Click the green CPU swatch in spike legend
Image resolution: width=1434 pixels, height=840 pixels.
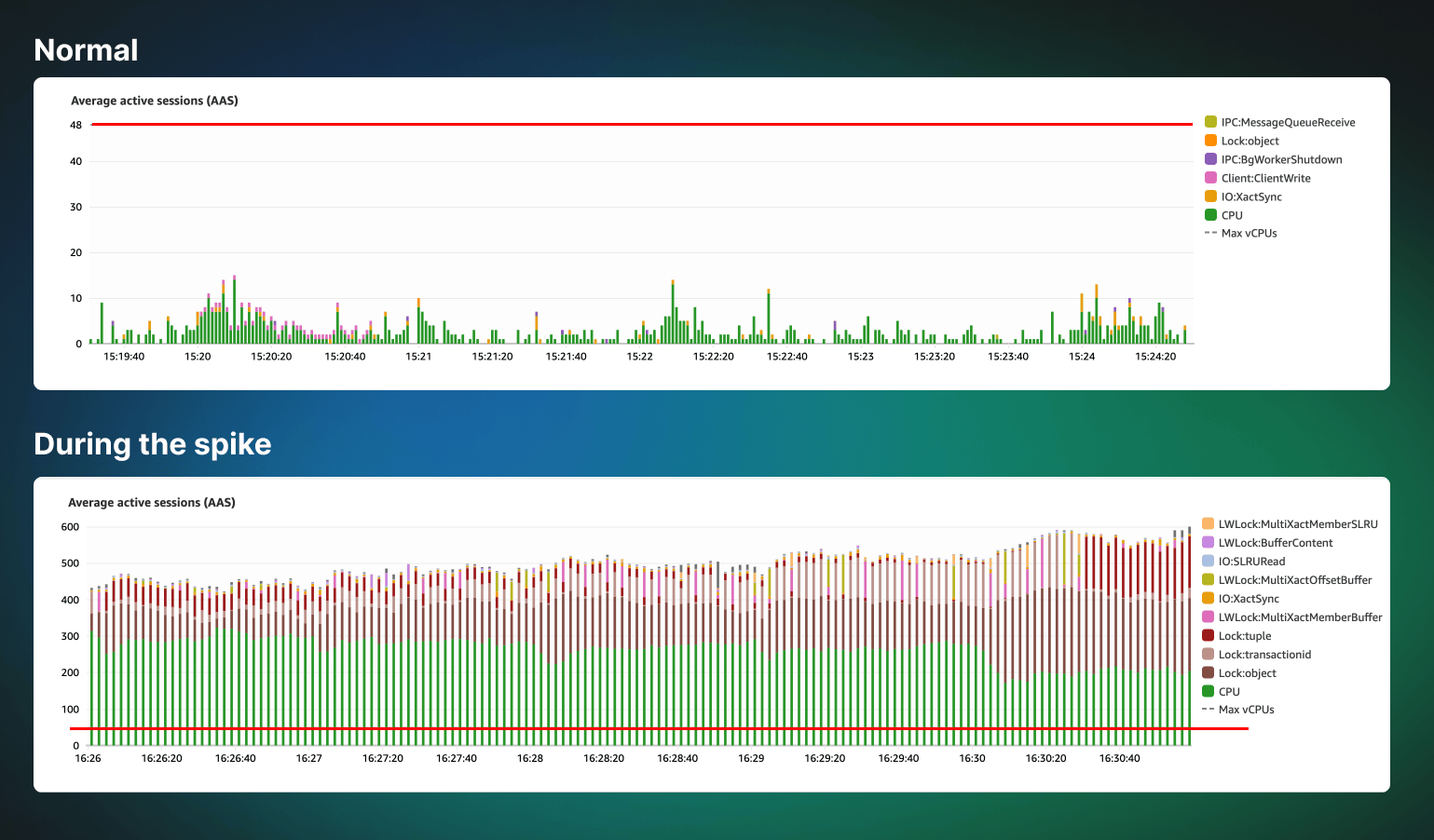coord(1208,692)
